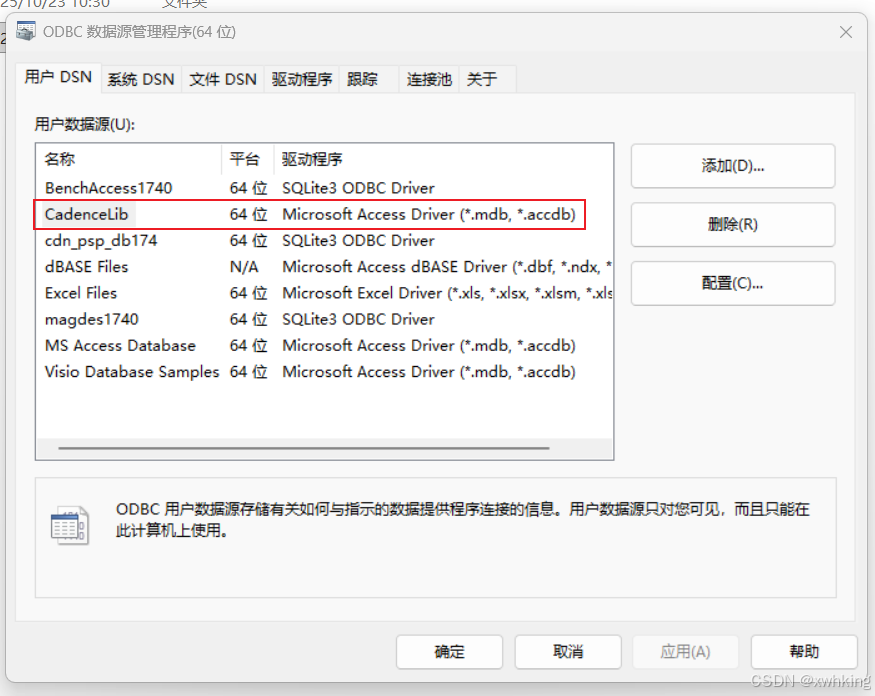Open 配置(C)... for the data source
Viewport: 875px width, 696px height.
coord(733,283)
